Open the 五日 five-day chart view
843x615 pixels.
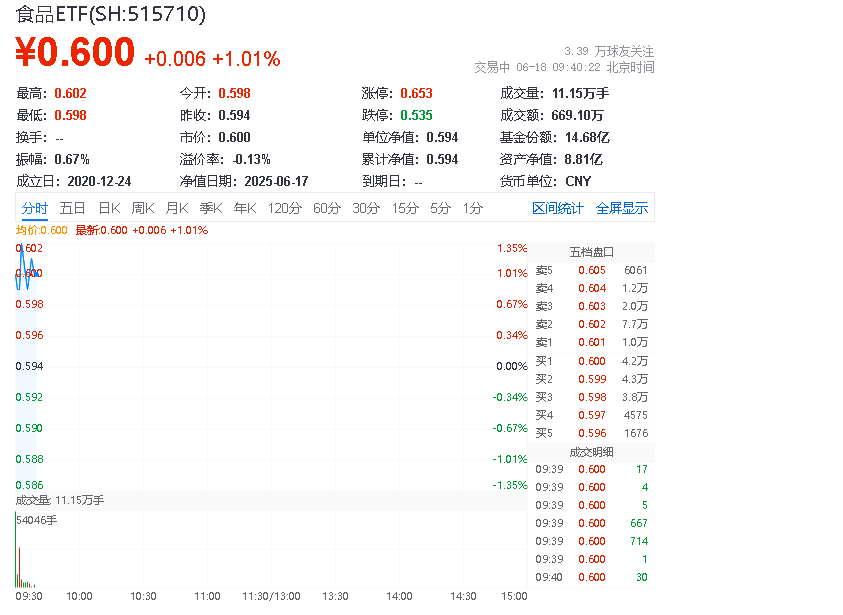point(71,208)
